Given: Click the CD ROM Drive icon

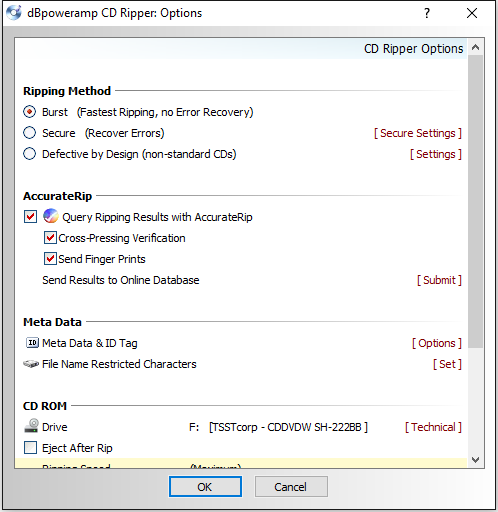Looking at the screenshot, I should 31,426.
